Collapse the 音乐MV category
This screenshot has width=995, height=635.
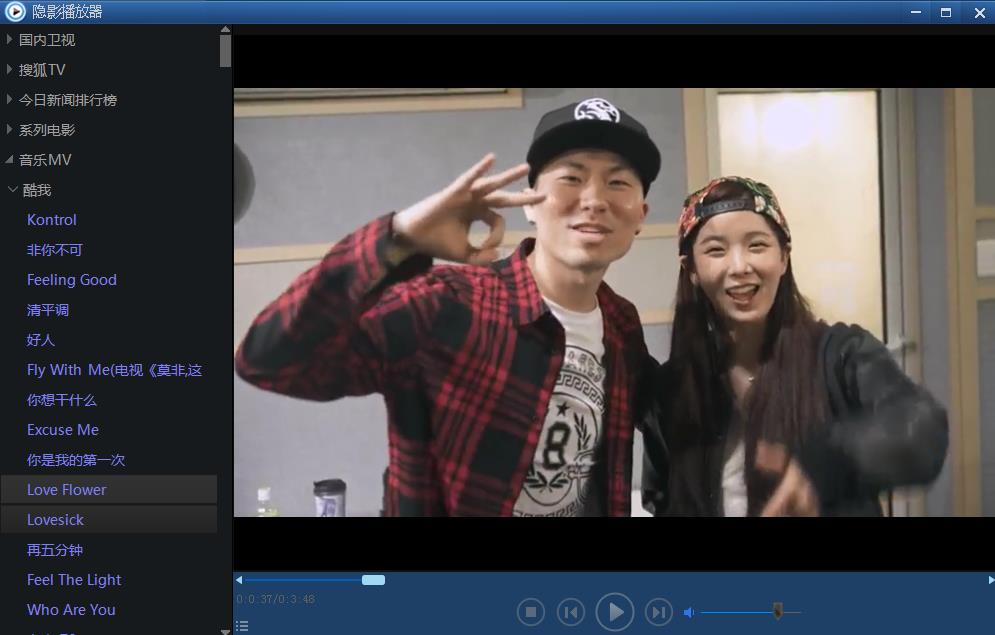point(10,160)
